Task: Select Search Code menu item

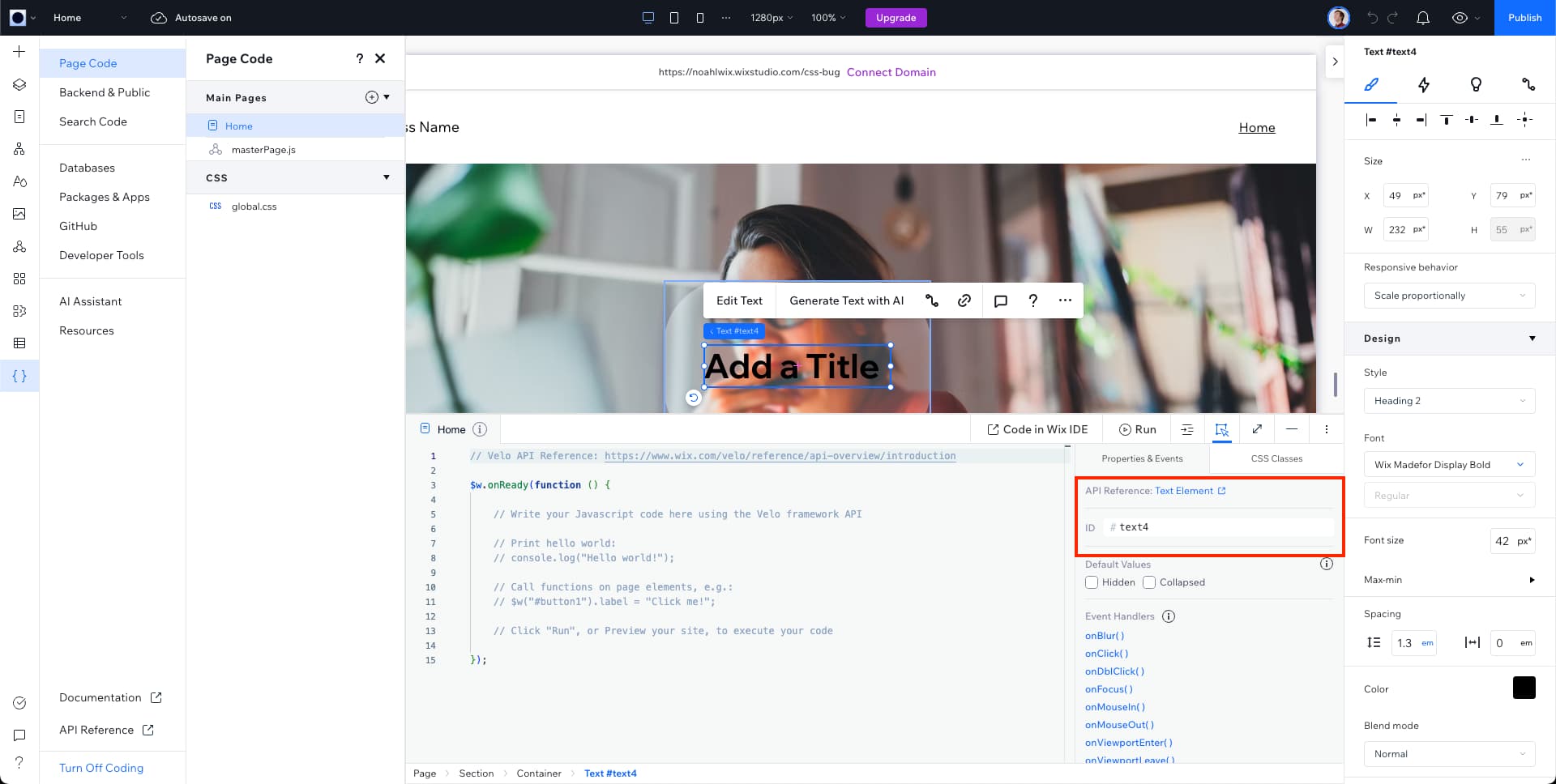Action: 93,121
